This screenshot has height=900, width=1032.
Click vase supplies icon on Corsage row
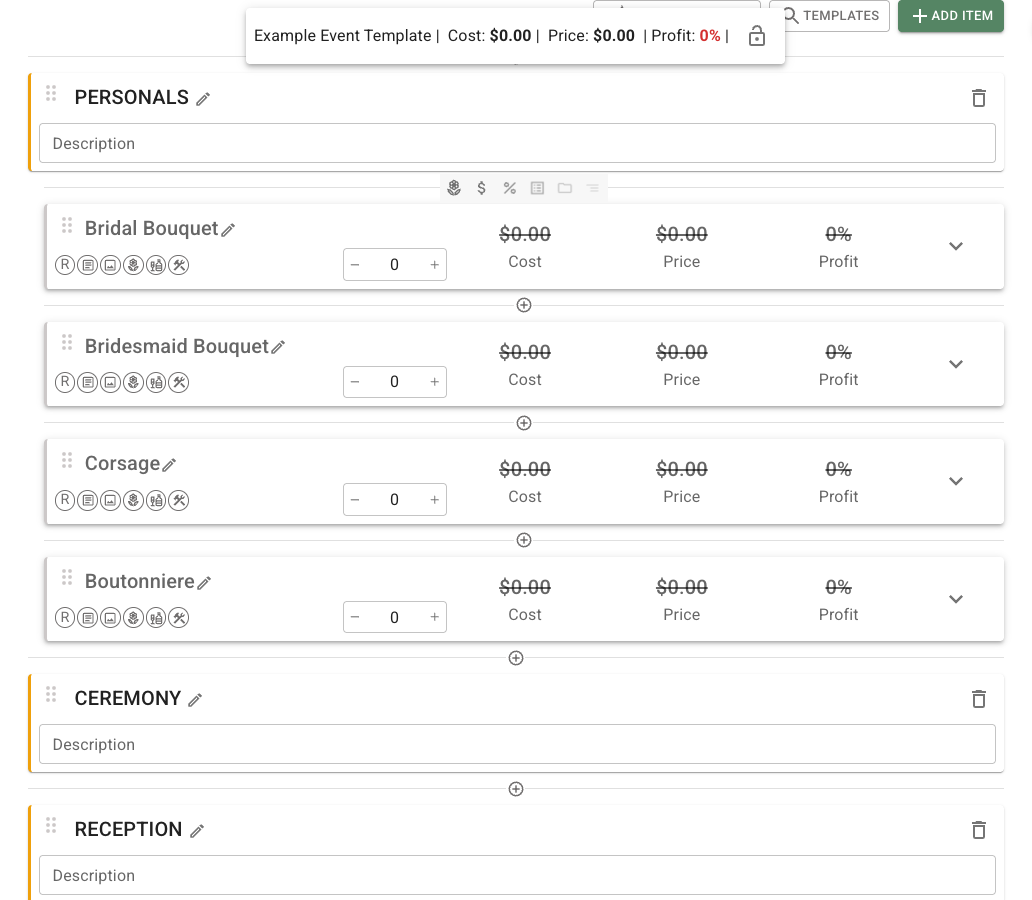156,500
